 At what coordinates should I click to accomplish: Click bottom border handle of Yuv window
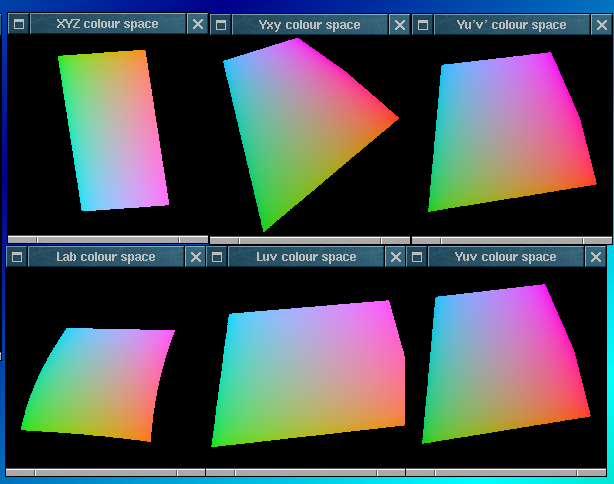click(x=506, y=473)
